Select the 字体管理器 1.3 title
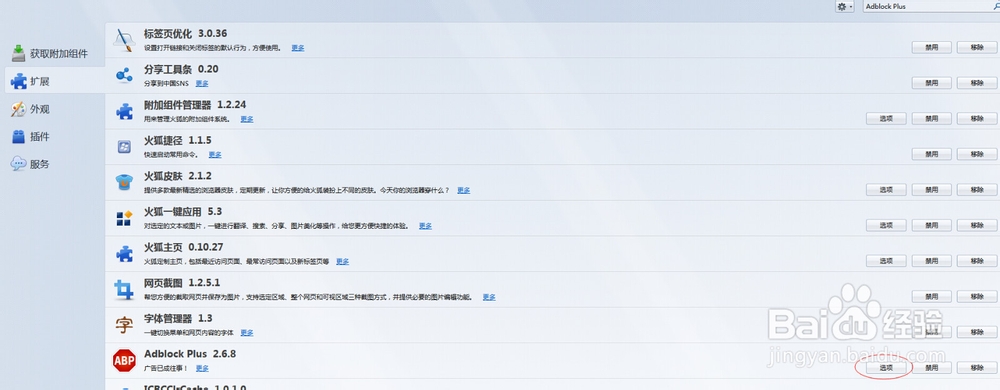 click(179, 319)
